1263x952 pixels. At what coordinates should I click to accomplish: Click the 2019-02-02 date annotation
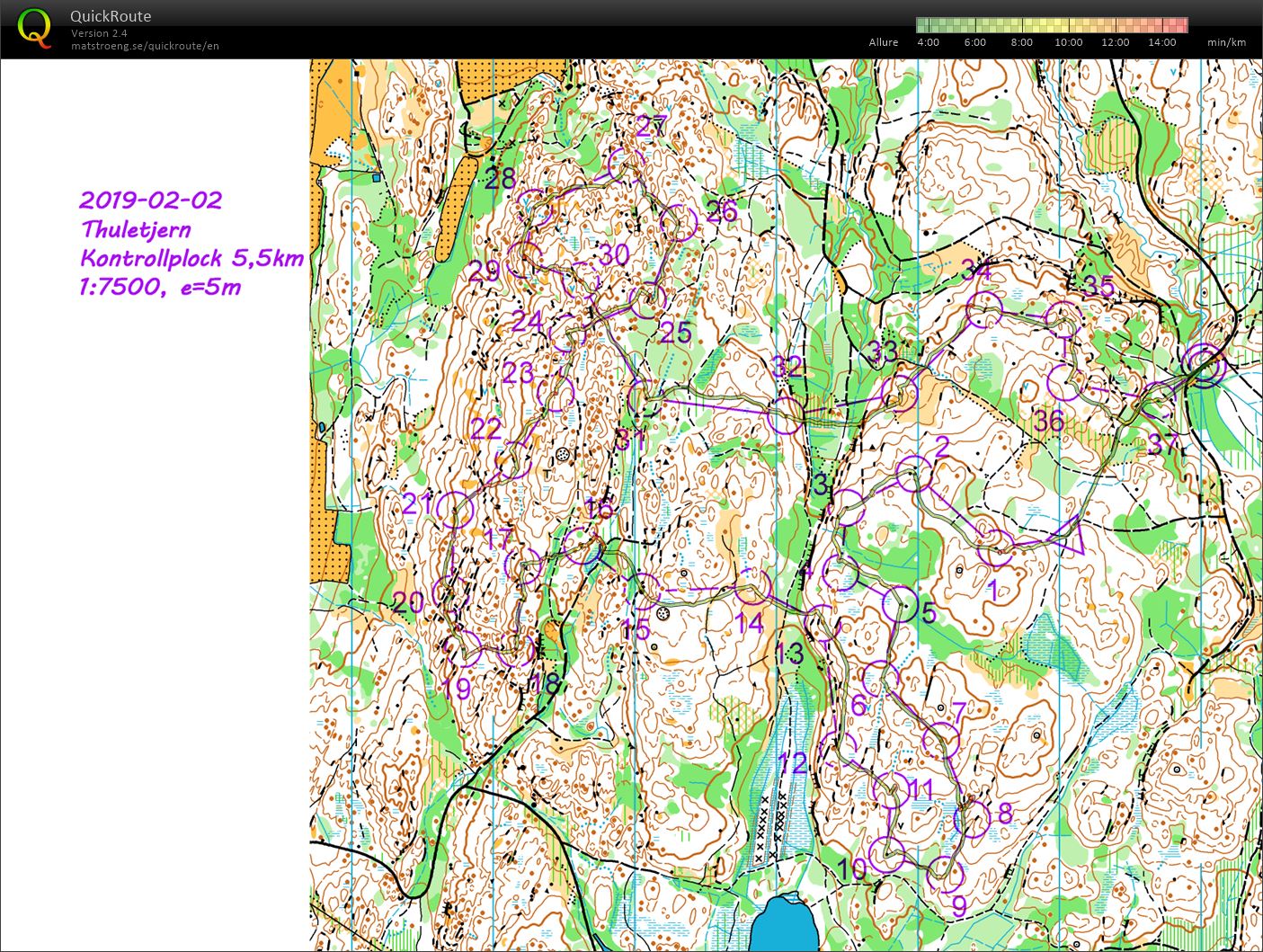click(150, 200)
